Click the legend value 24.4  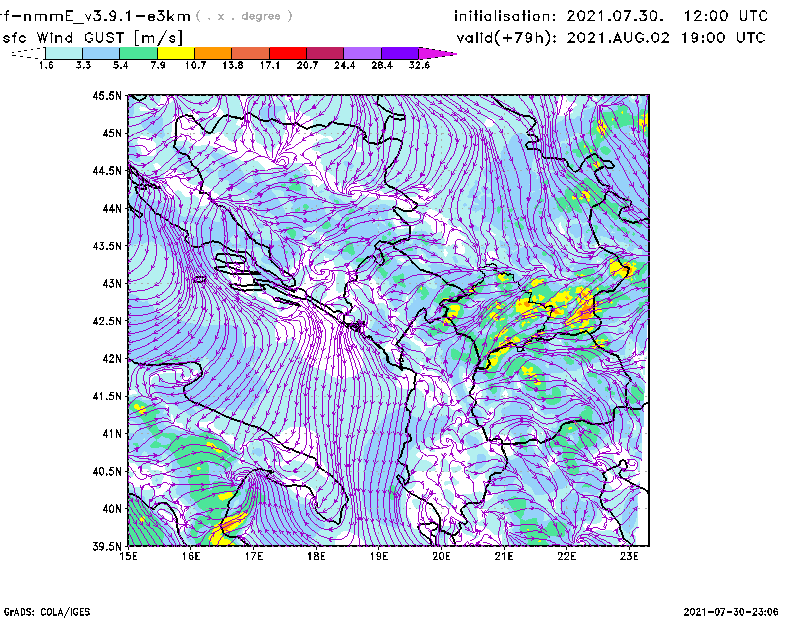[x=344, y=65]
